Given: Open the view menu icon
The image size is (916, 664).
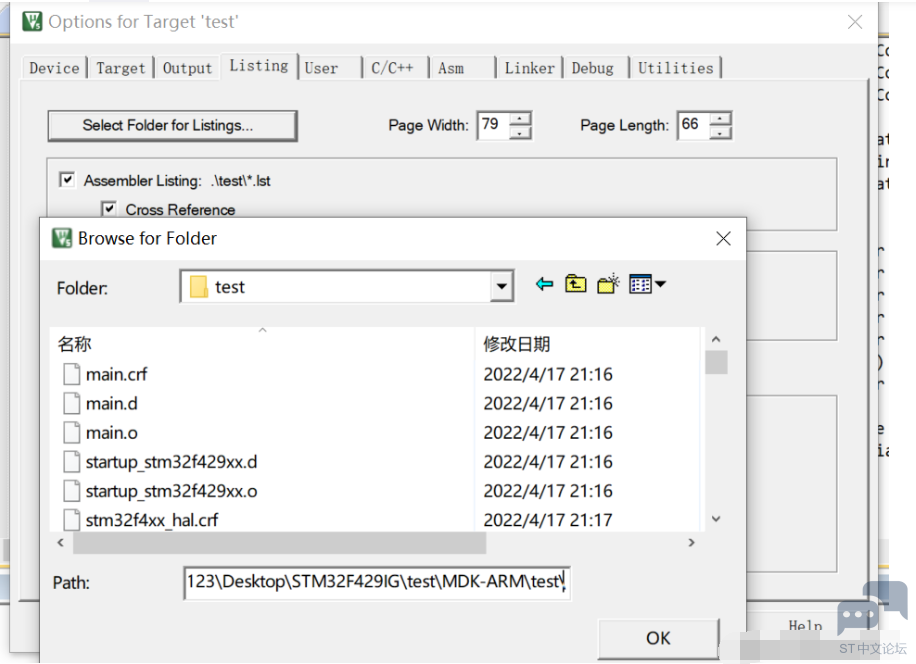Looking at the screenshot, I should point(641,284).
